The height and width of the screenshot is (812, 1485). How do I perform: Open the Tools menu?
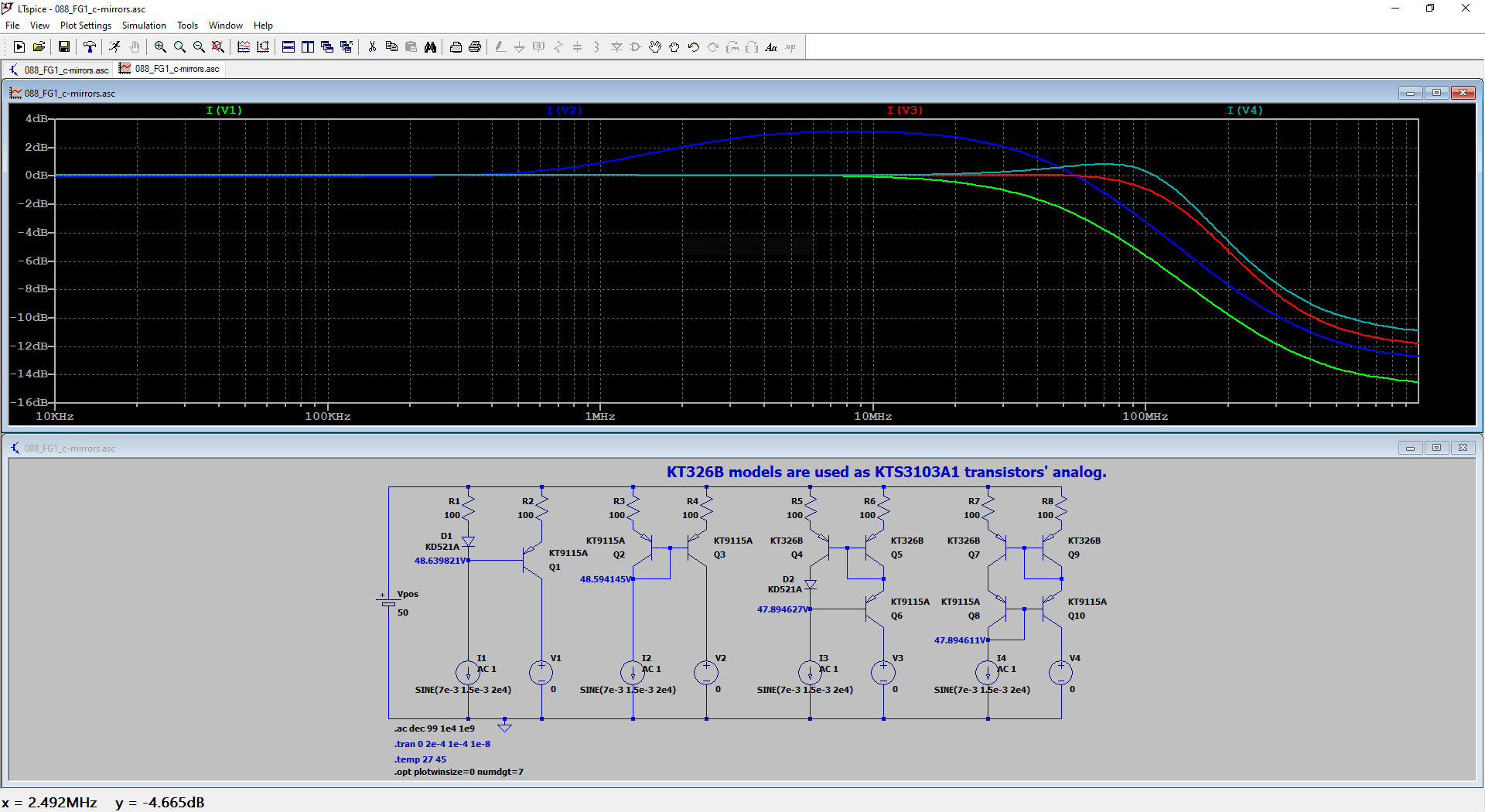[x=187, y=26]
